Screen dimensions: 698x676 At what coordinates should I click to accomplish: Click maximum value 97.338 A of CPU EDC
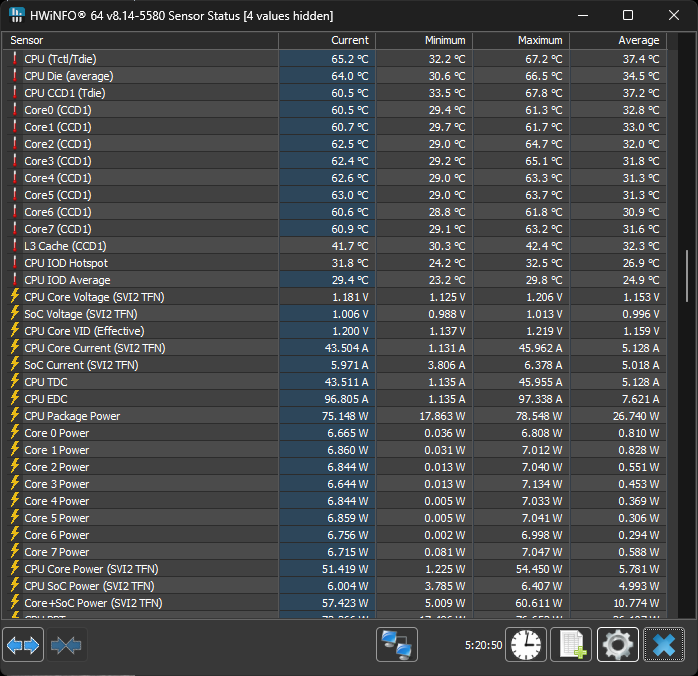(x=540, y=399)
